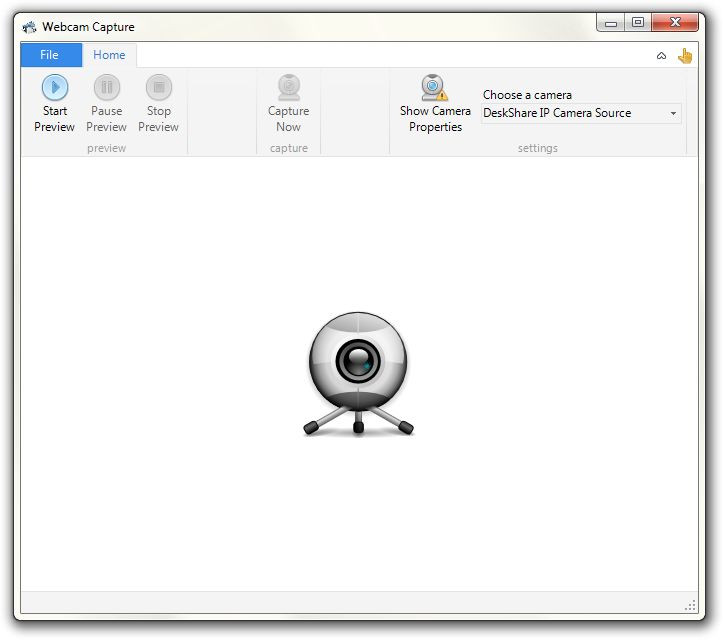Switch to the Home tab
Image resolution: width=724 pixels, height=640 pixels.
pos(109,55)
